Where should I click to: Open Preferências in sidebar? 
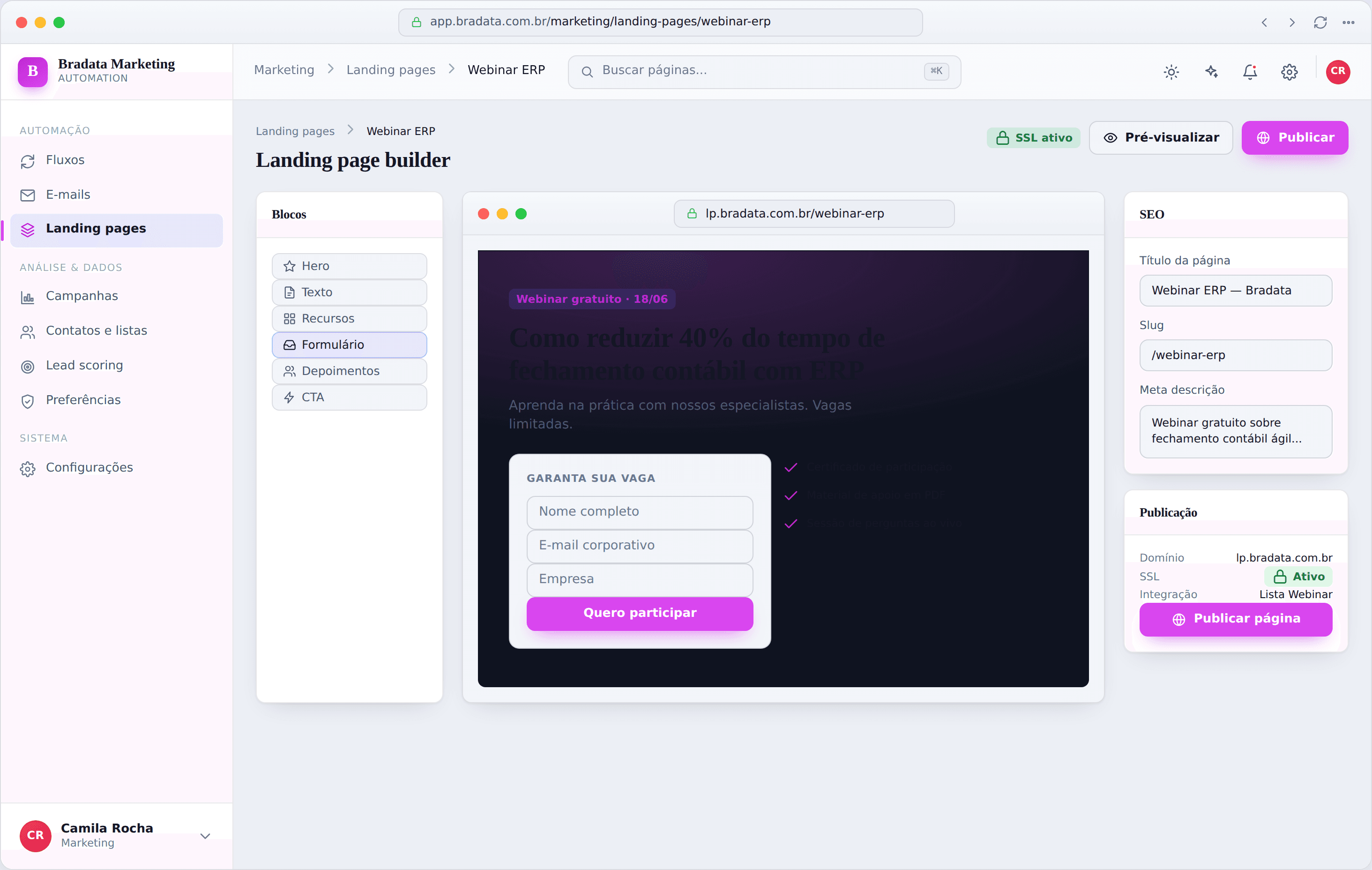116,401
